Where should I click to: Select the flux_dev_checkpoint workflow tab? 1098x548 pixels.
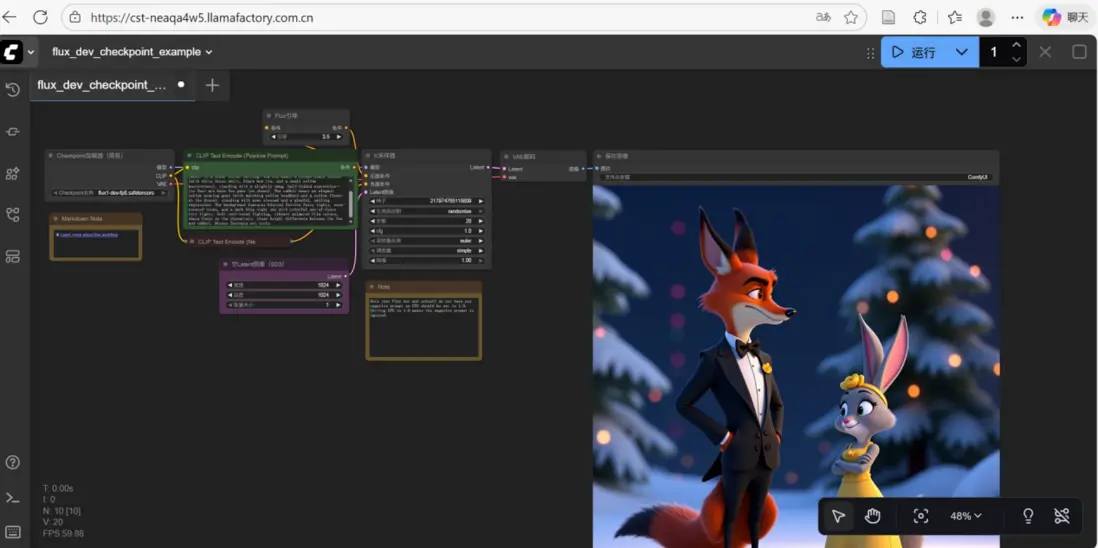(x=102, y=85)
